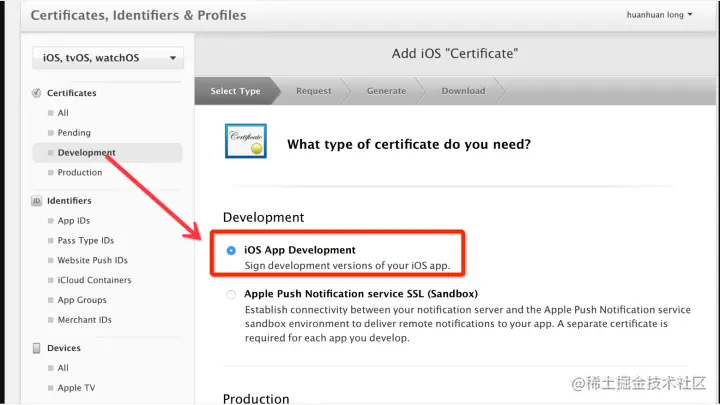Open Website Push IDs
Image resolution: width=720 pixels, height=405 pixels.
pyautogui.click(x=92, y=260)
